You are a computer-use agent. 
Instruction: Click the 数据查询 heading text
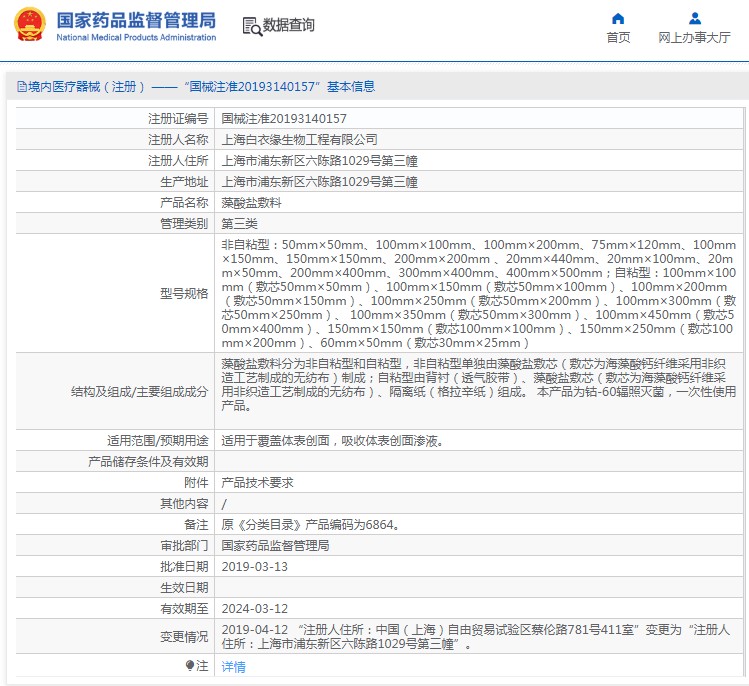point(289,25)
